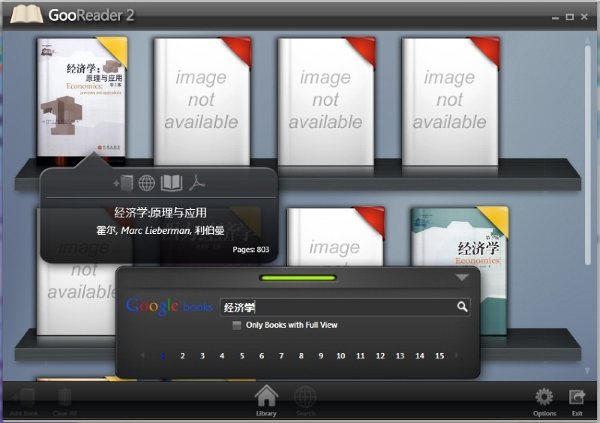Go to results page 12
This screenshot has width=600, height=423.
coord(380,356)
